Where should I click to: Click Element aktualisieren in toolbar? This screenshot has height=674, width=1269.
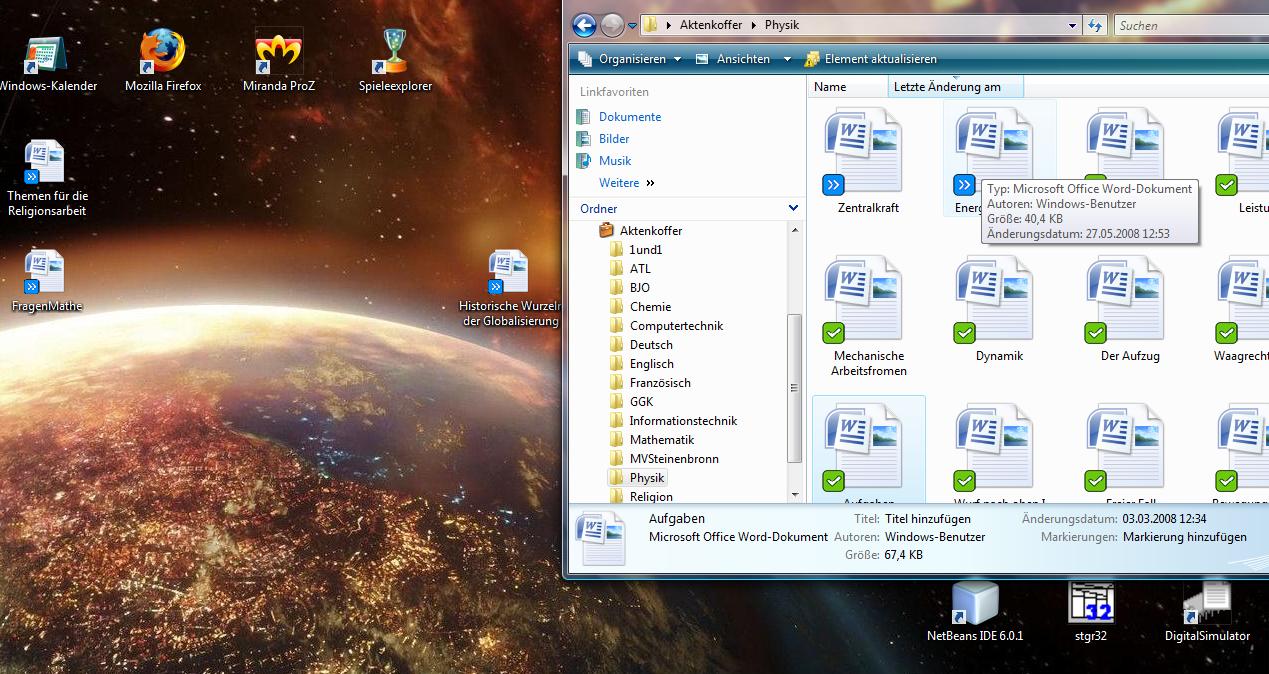pos(870,59)
